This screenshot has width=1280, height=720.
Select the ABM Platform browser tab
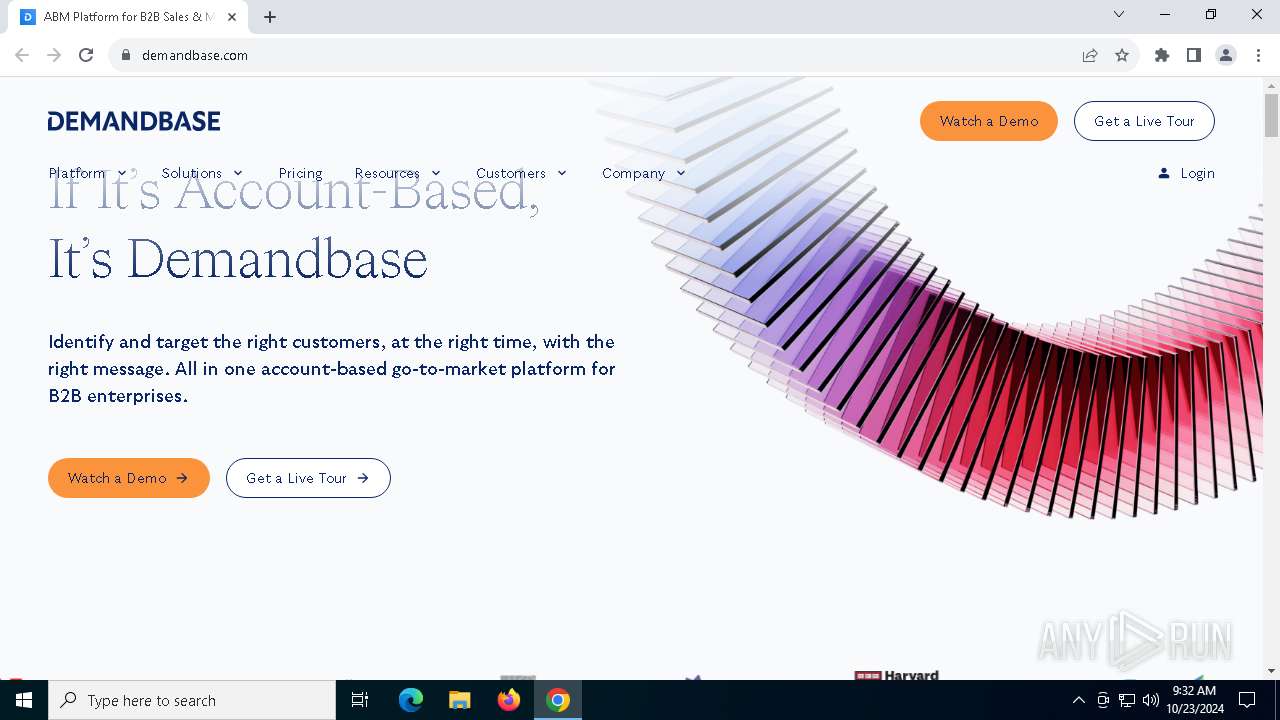tap(130, 17)
